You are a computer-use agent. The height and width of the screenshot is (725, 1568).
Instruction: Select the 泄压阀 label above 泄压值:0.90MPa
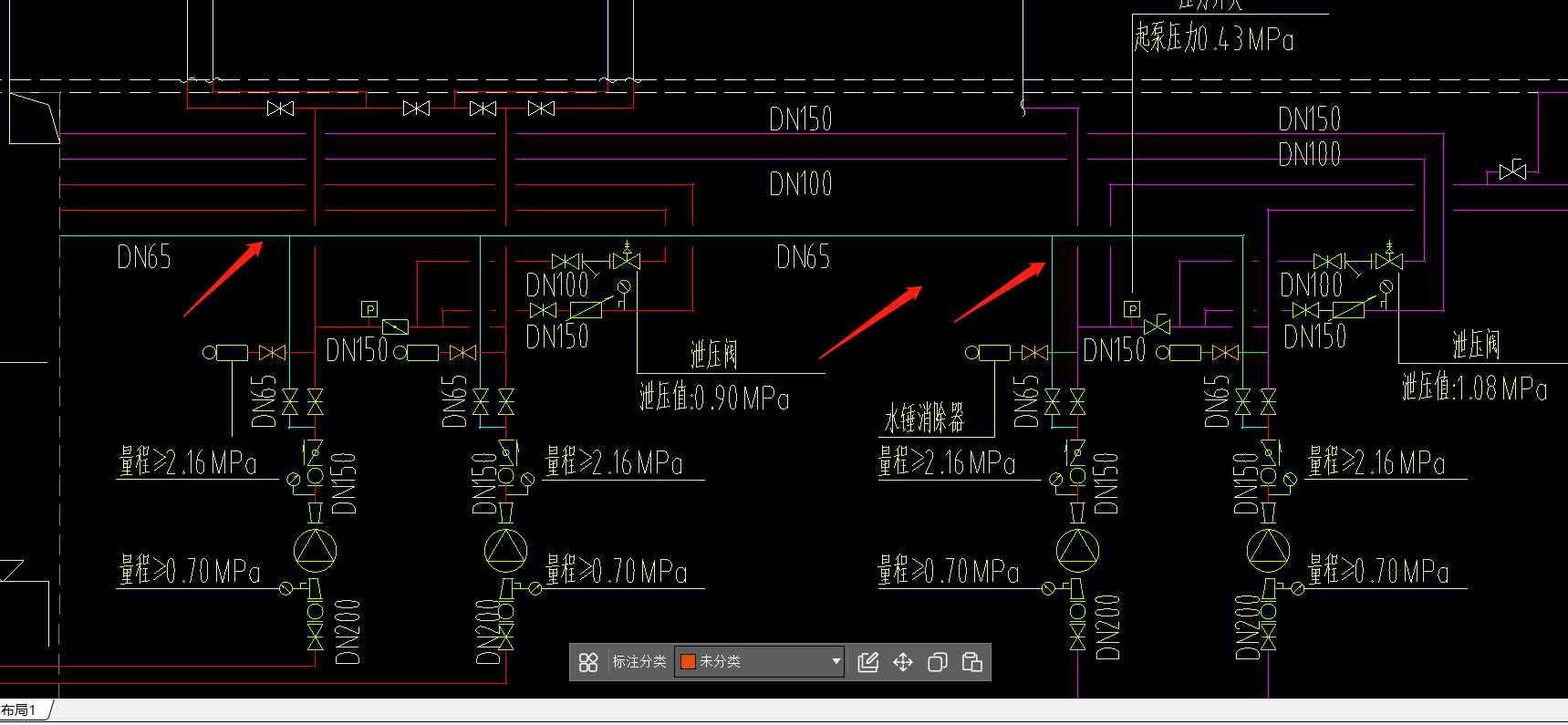point(714,354)
